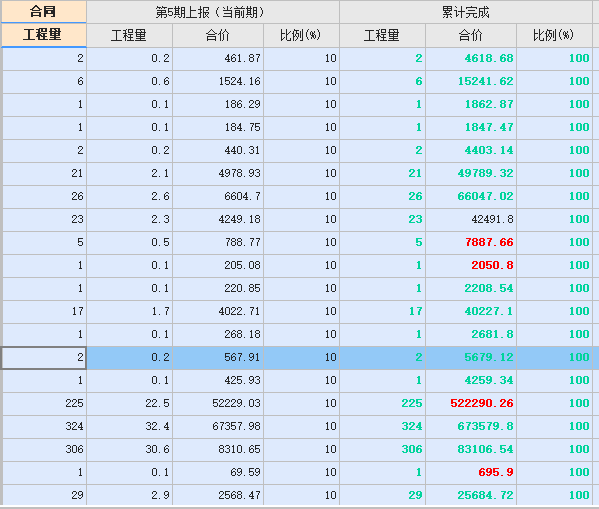
Task: Click the red cumulative total 695.9
Action: (471, 472)
